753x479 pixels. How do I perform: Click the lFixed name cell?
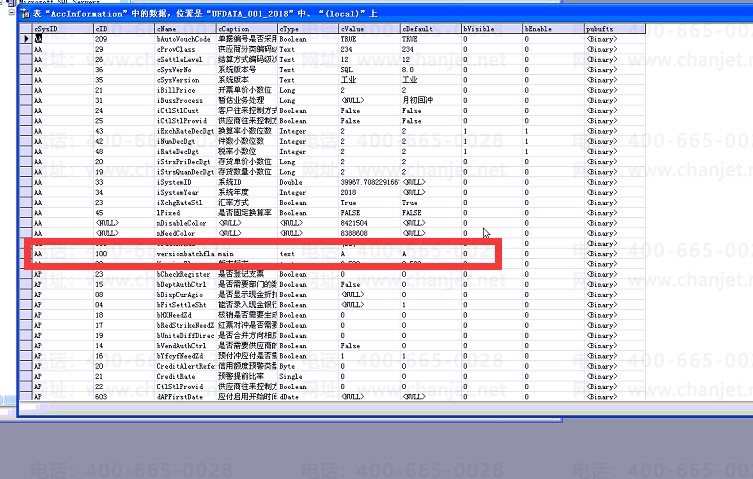(x=186, y=213)
